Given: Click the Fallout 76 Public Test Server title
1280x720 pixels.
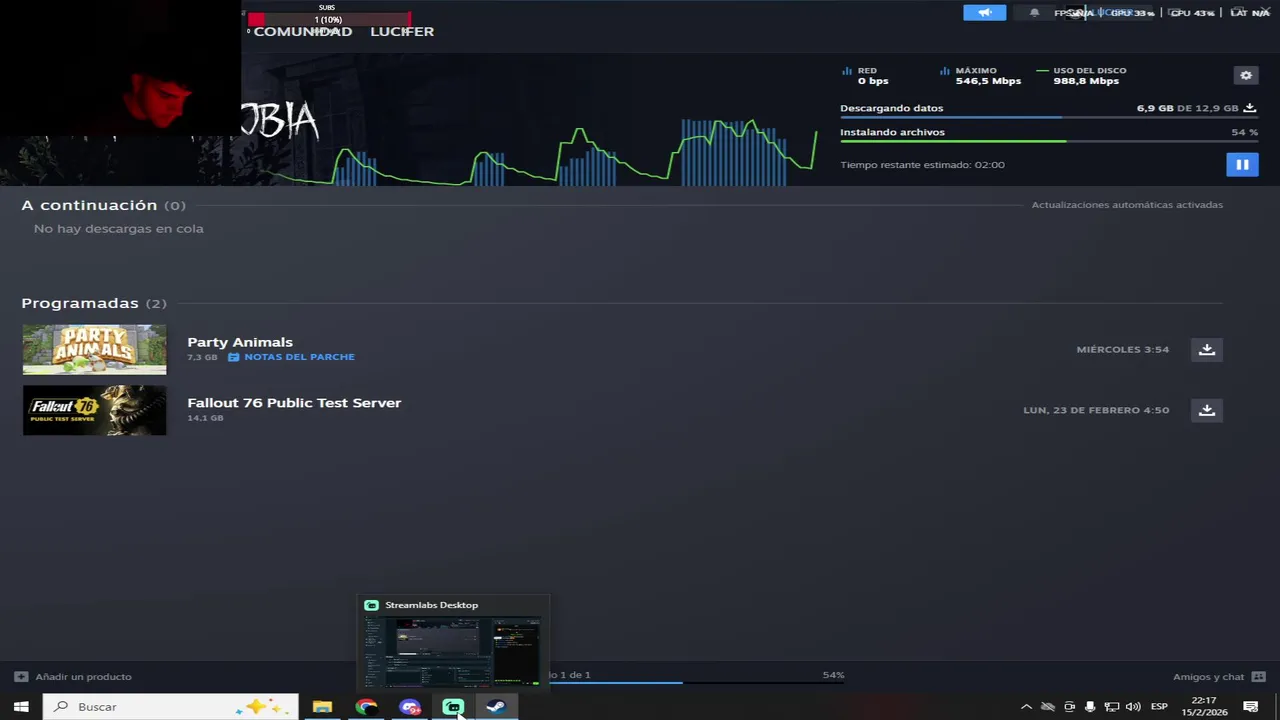Looking at the screenshot, I should (294, 403).
